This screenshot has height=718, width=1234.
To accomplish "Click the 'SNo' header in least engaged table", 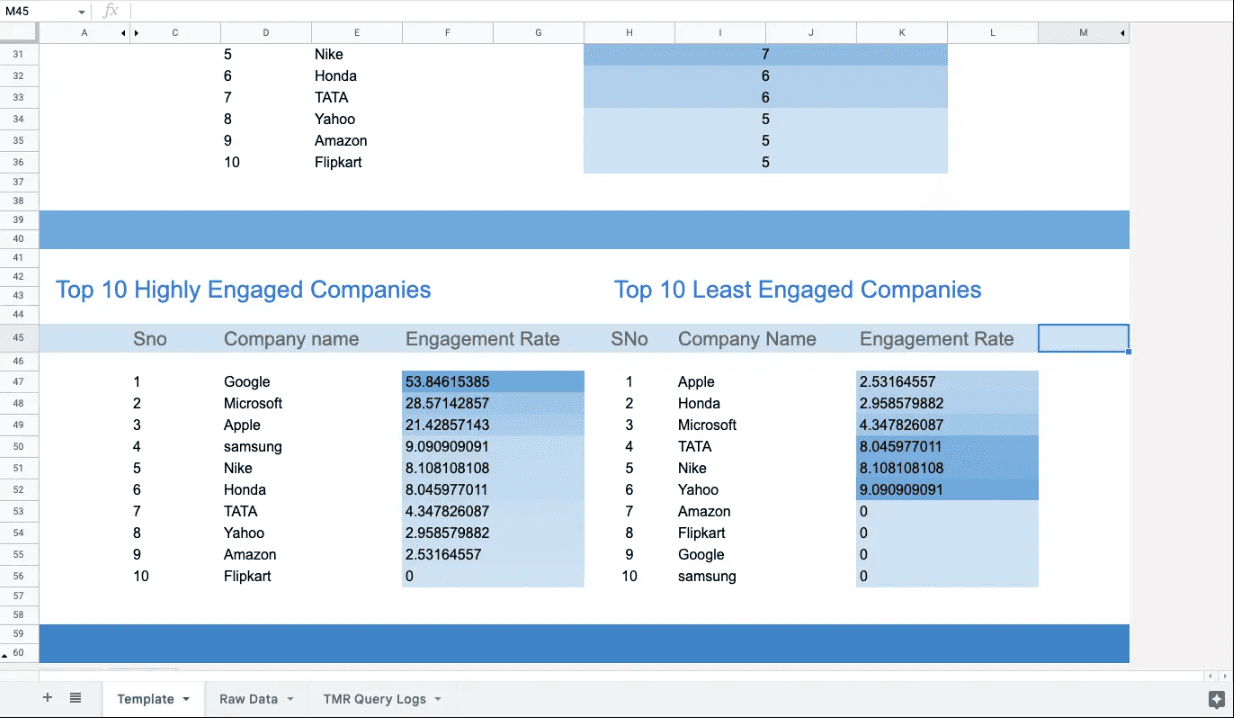I will pyautogui.click(x=629, y=339).
